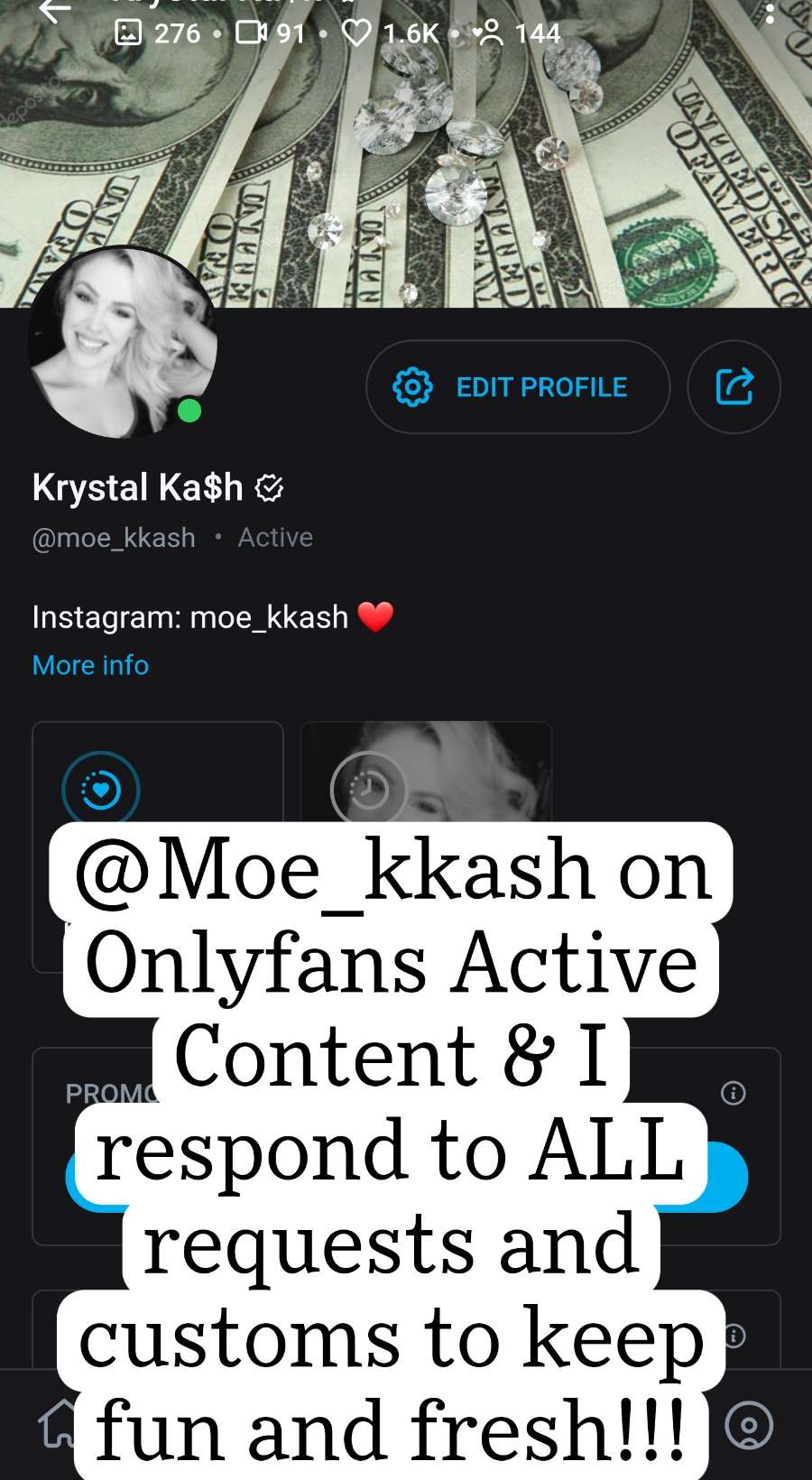
Task: Click the verified badge beside Krystal Ka$h
Action: click(x=269, y=488)
